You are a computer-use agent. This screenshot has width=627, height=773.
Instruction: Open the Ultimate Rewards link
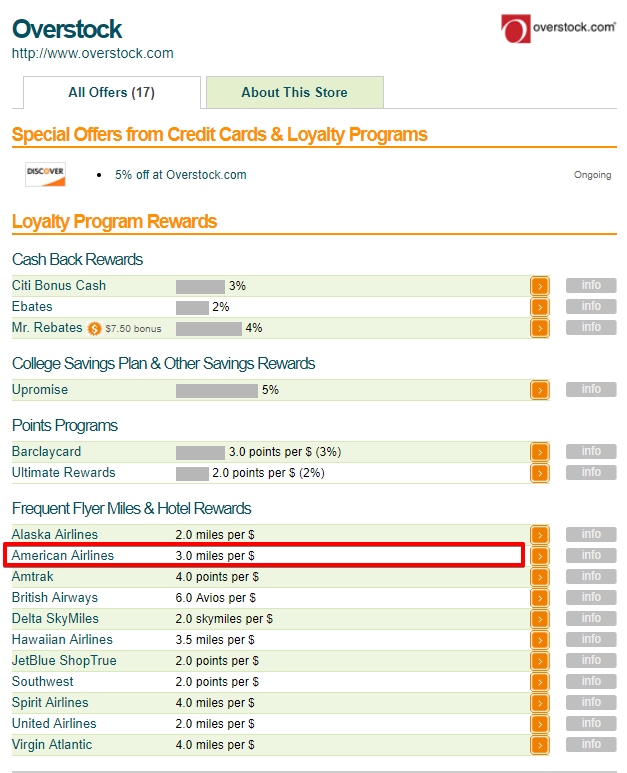pos(64,472)
